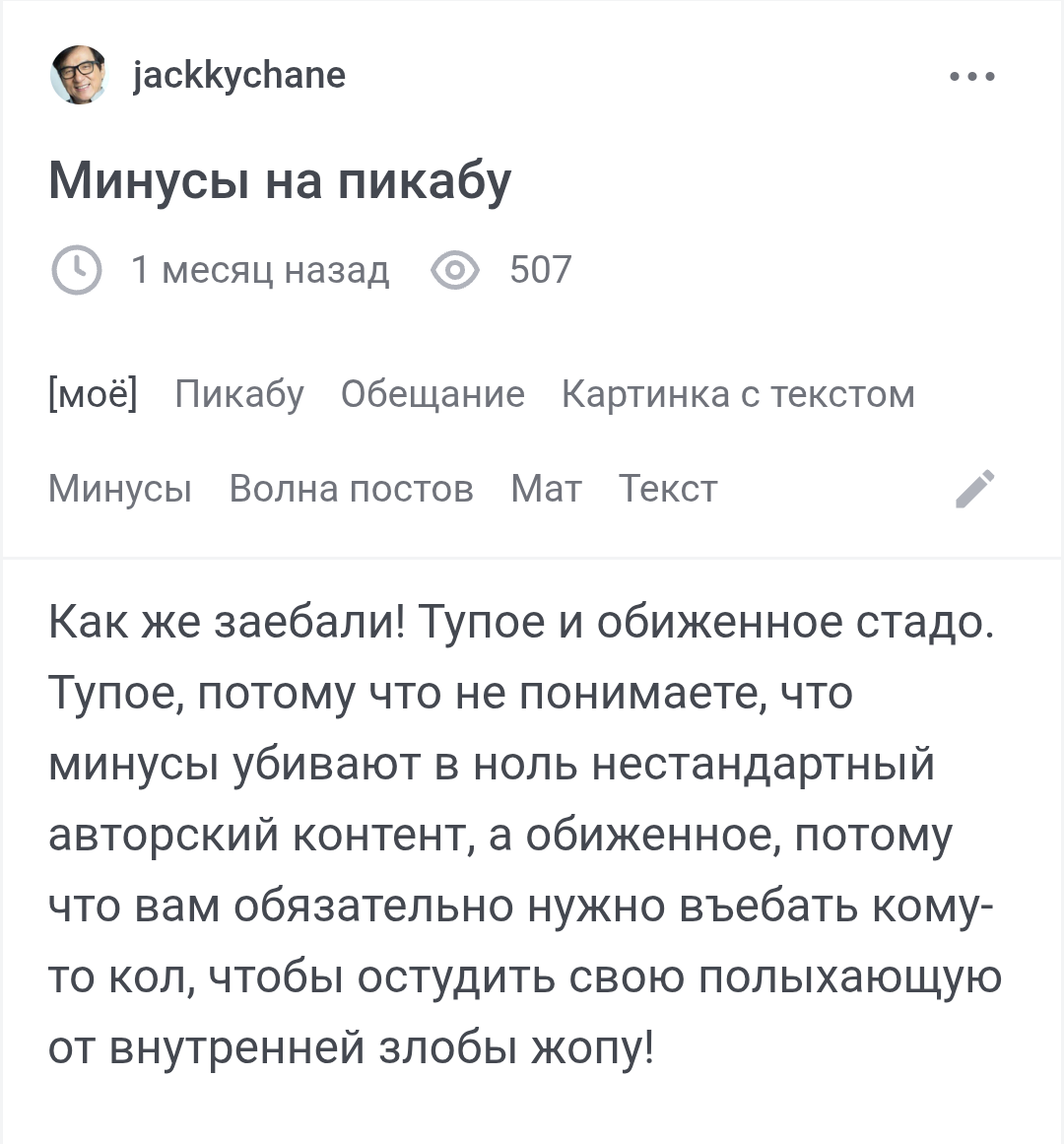Click the 'Мат' tag
The width and height of the screenshot is (1064, 1144).
pyautogui.click(x=546, y=489)
